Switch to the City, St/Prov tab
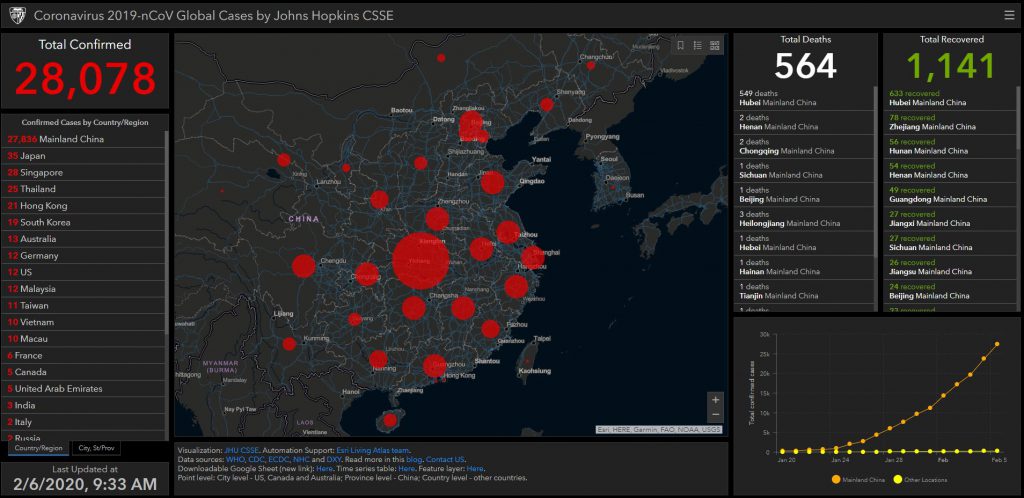The image size is (1024, 498). coord(98,449)
